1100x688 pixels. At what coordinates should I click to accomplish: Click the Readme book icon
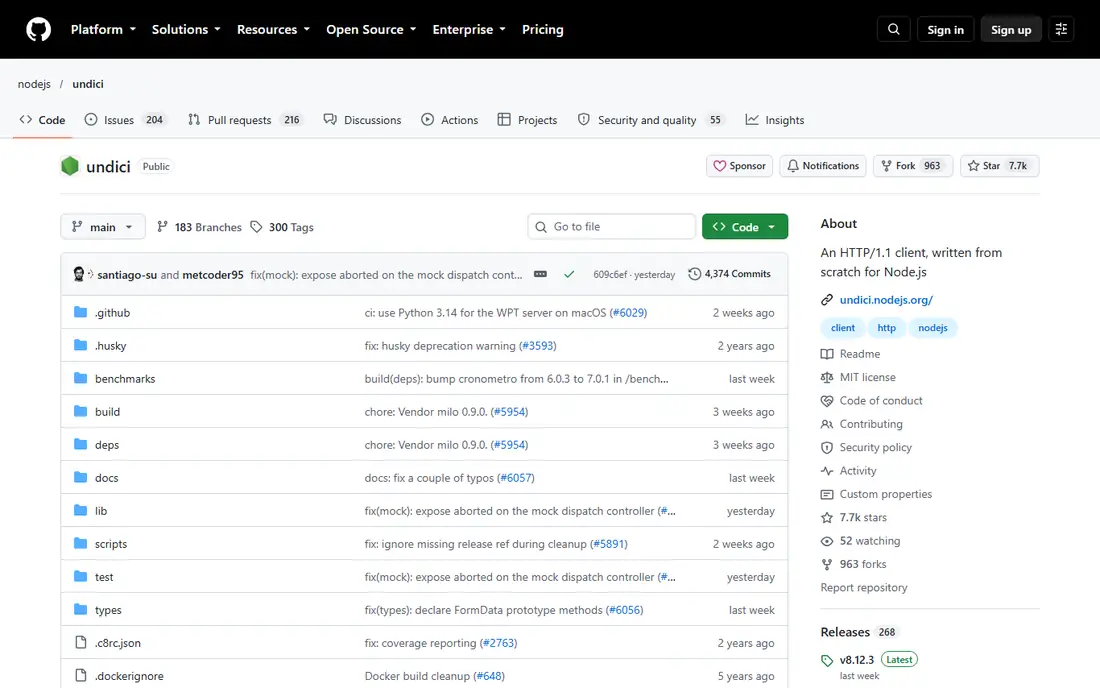coord(827,354)
